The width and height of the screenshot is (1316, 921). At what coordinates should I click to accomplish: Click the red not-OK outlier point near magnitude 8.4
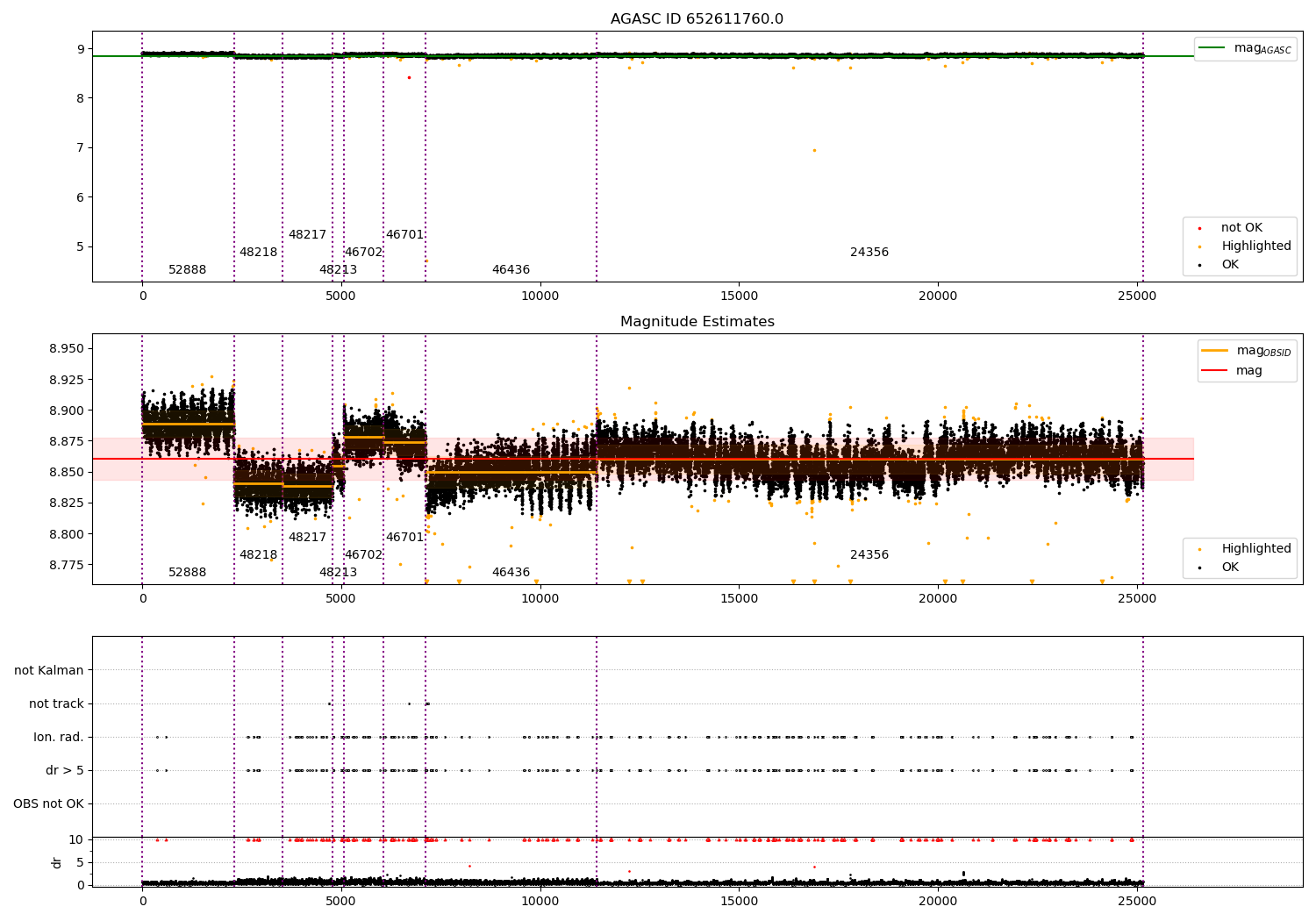409,77
